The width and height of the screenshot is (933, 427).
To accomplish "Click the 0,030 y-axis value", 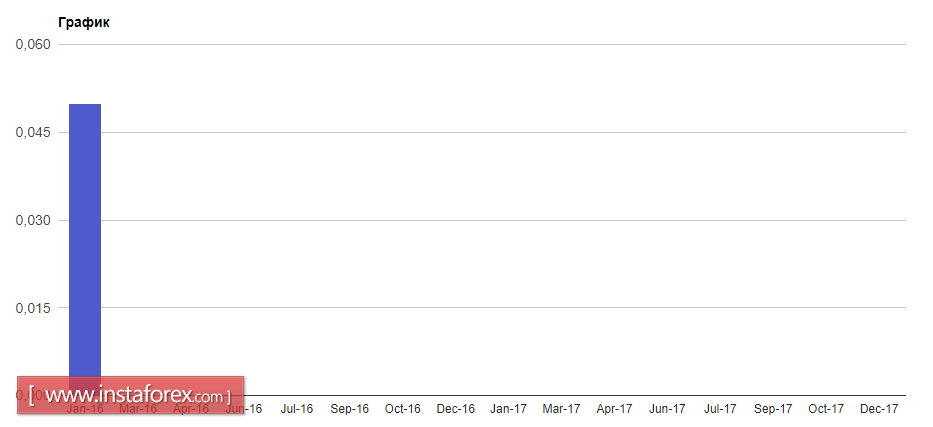I will pyautogui.click(x=32, y=220).
